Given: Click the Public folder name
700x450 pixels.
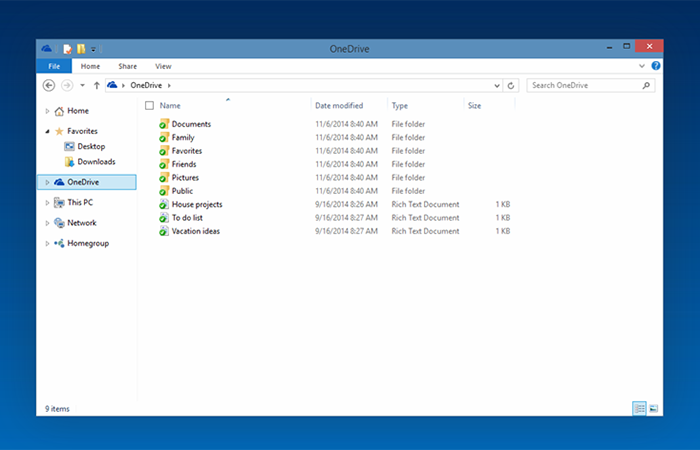Looking at the screenshot, I should (x=182, y=191).
